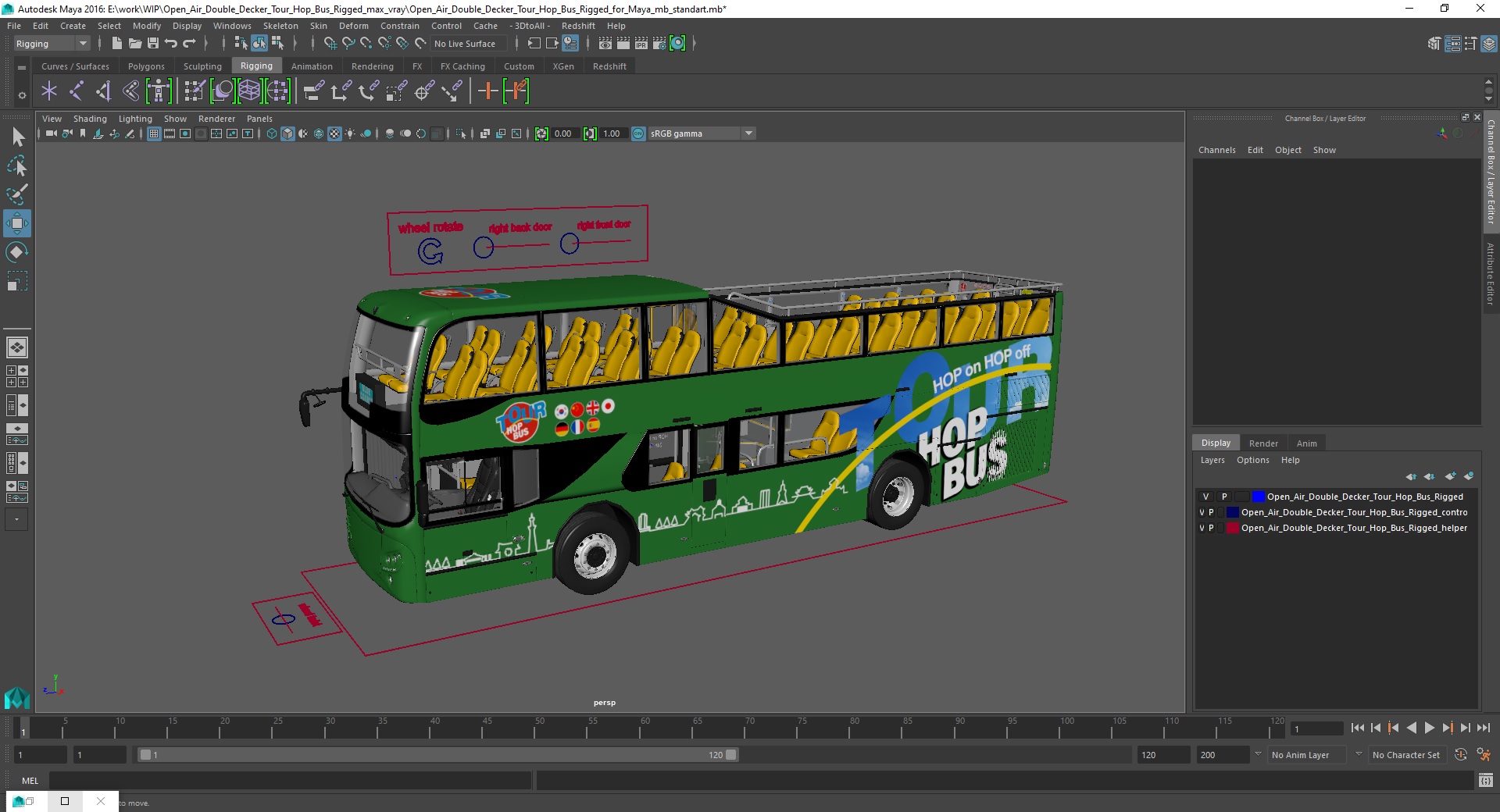Switch to single perspective view layout

pyautogui.click(x=17, y=347)
